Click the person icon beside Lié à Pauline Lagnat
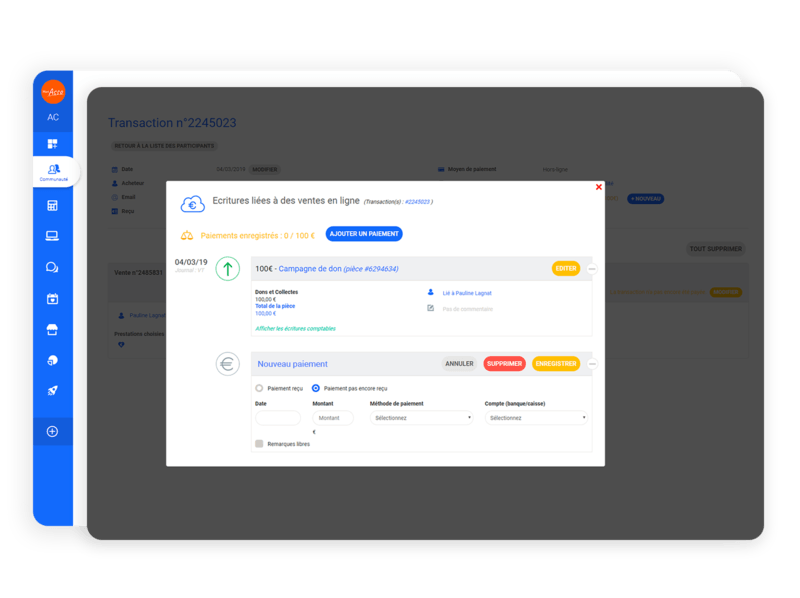Screen dimensions: 800x598 click(431, 292)
